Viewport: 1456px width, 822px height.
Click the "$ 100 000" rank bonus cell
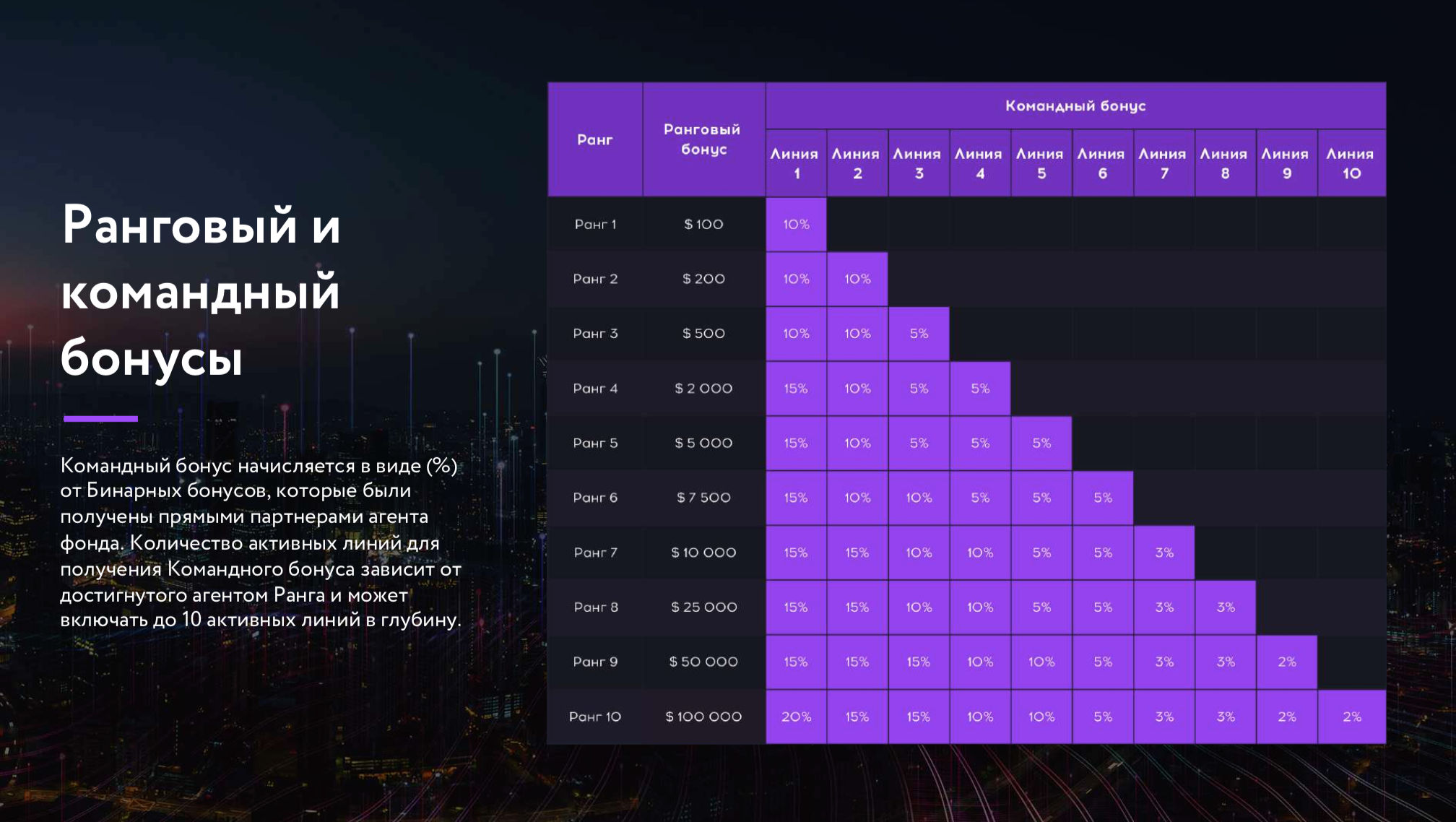click(703, 717)
